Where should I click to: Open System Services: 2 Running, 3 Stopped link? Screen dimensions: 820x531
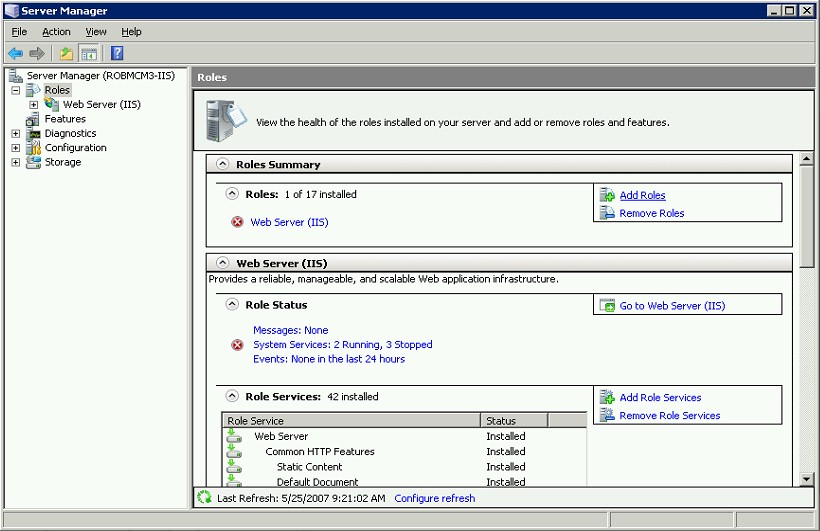[343, 345]
